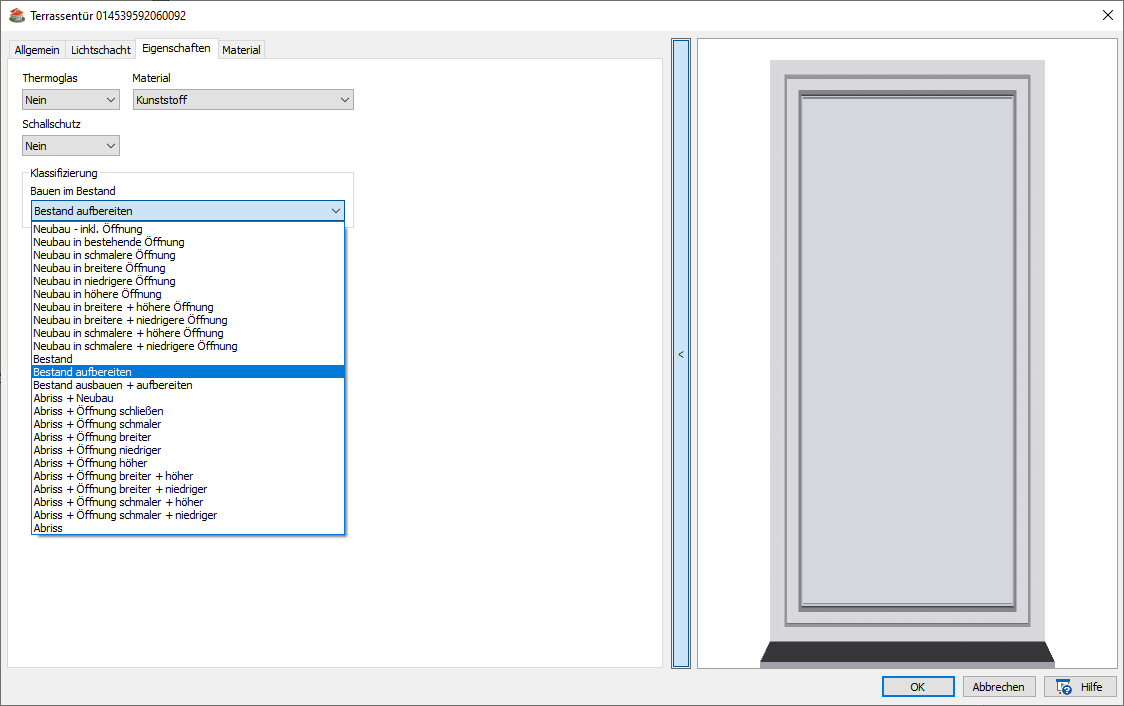
Task: Open the Lichtschacht tab
Action: point(100,50)
